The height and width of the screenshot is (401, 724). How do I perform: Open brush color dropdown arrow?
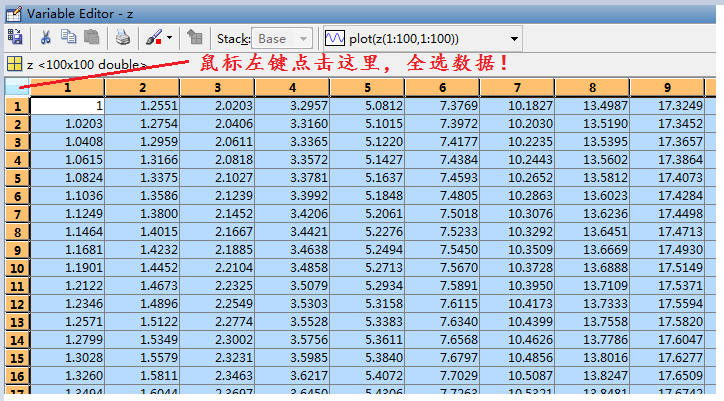[x=169, y=38]
